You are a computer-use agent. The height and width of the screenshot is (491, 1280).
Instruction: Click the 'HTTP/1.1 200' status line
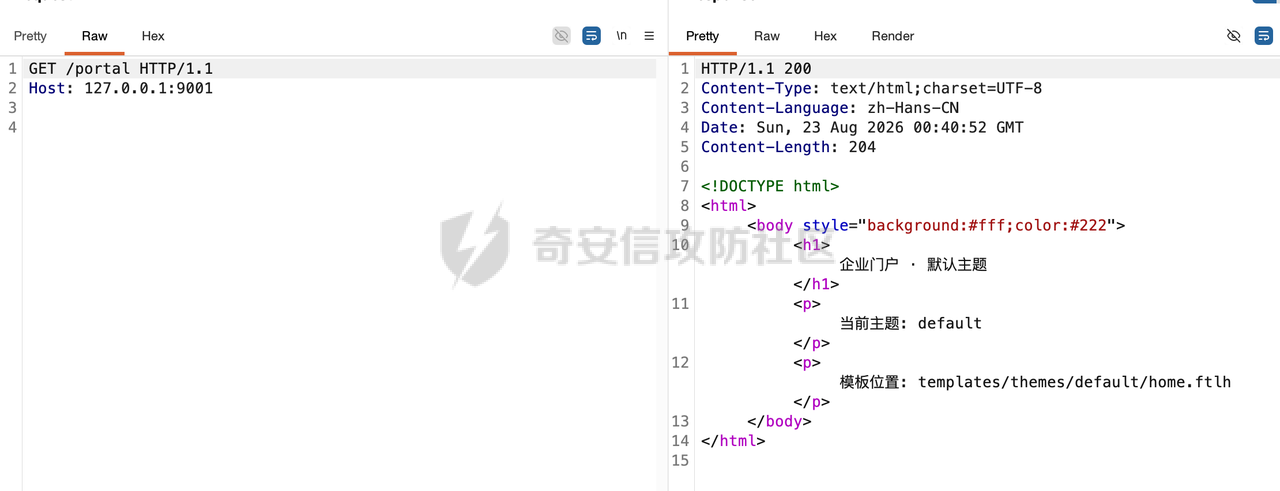(x=756, y=69)
